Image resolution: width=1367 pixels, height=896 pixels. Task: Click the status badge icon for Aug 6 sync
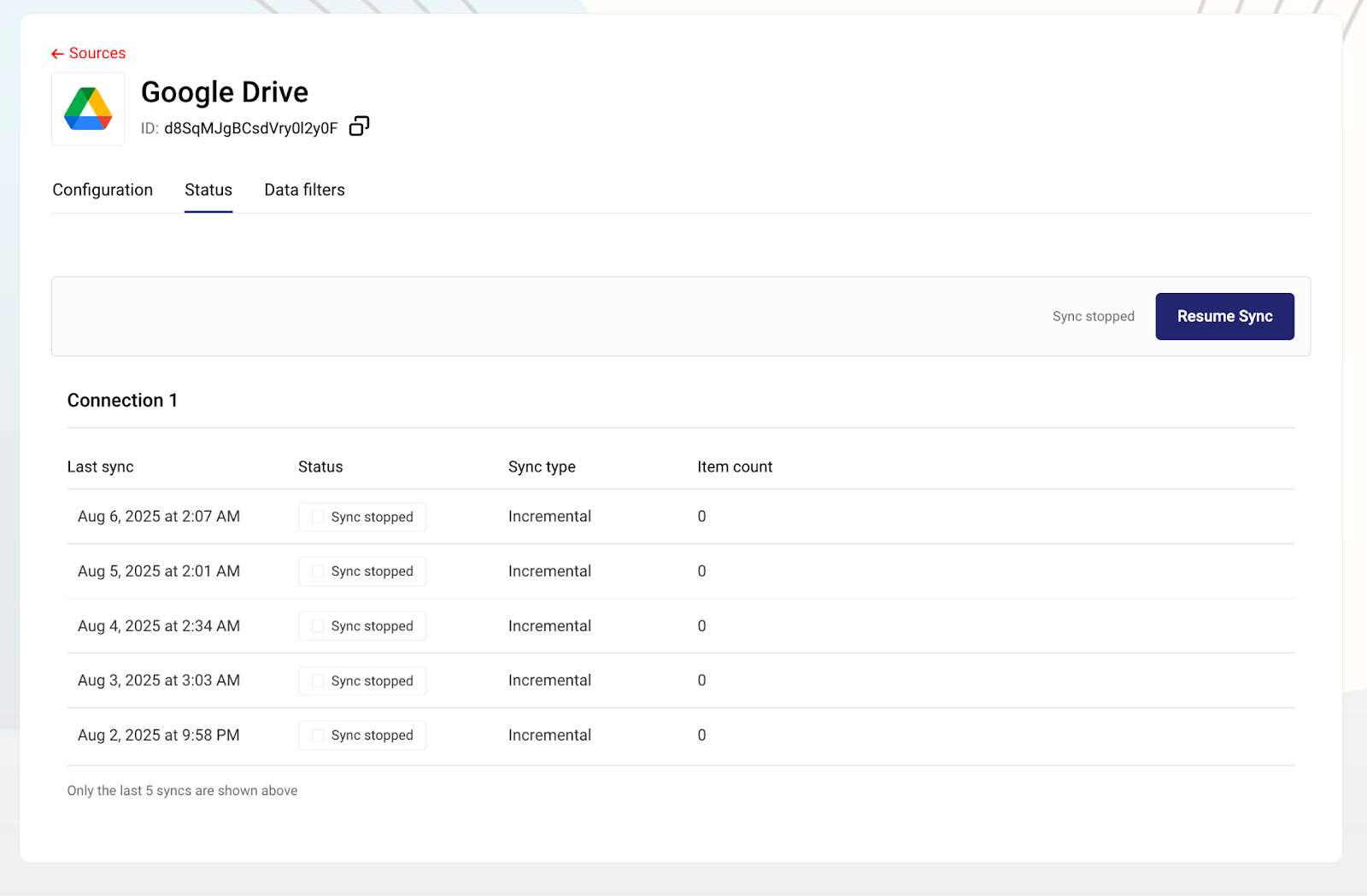[318, 517]
